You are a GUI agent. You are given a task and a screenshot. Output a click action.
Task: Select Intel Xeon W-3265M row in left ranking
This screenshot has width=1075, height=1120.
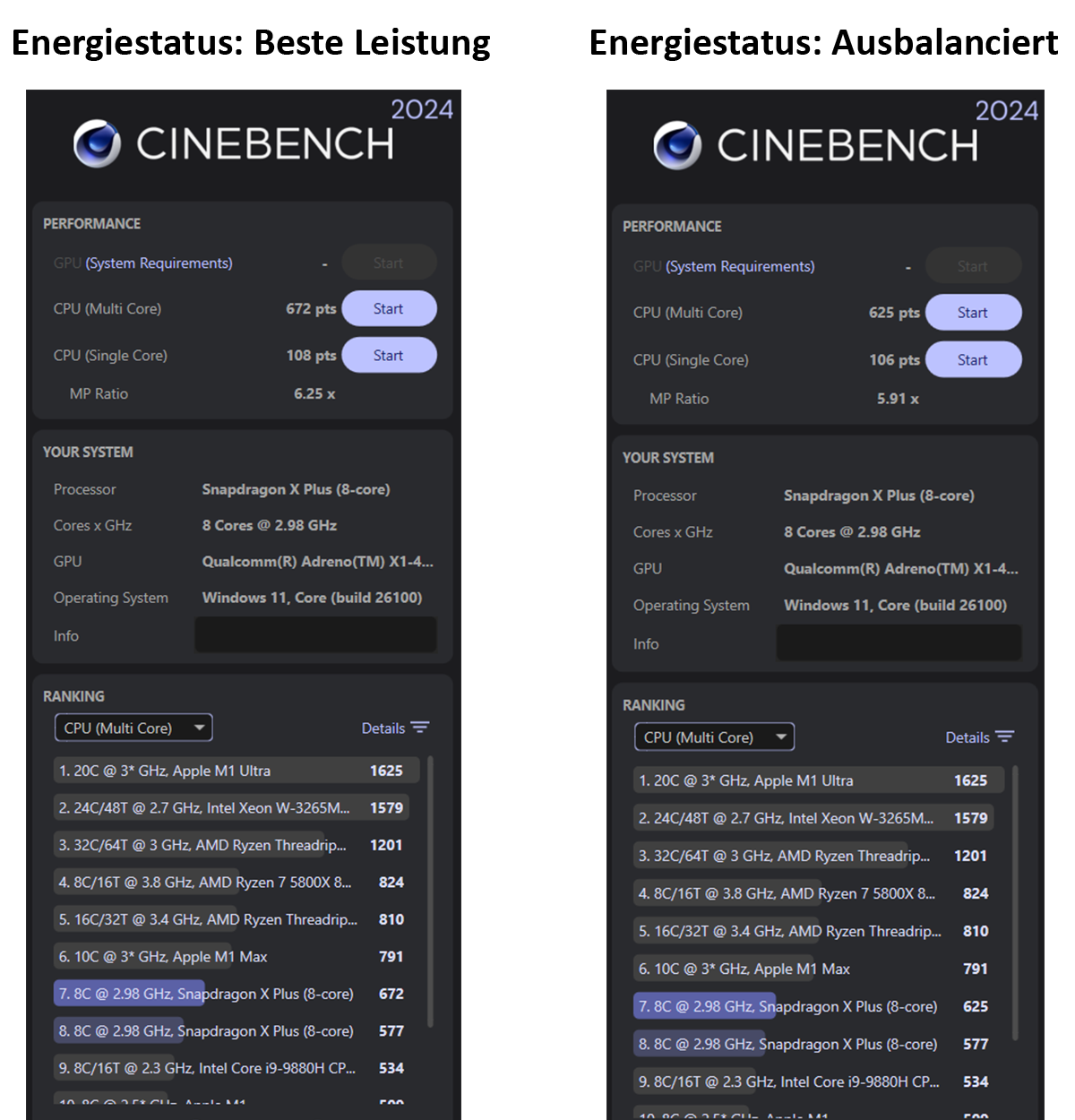[232, 807]
